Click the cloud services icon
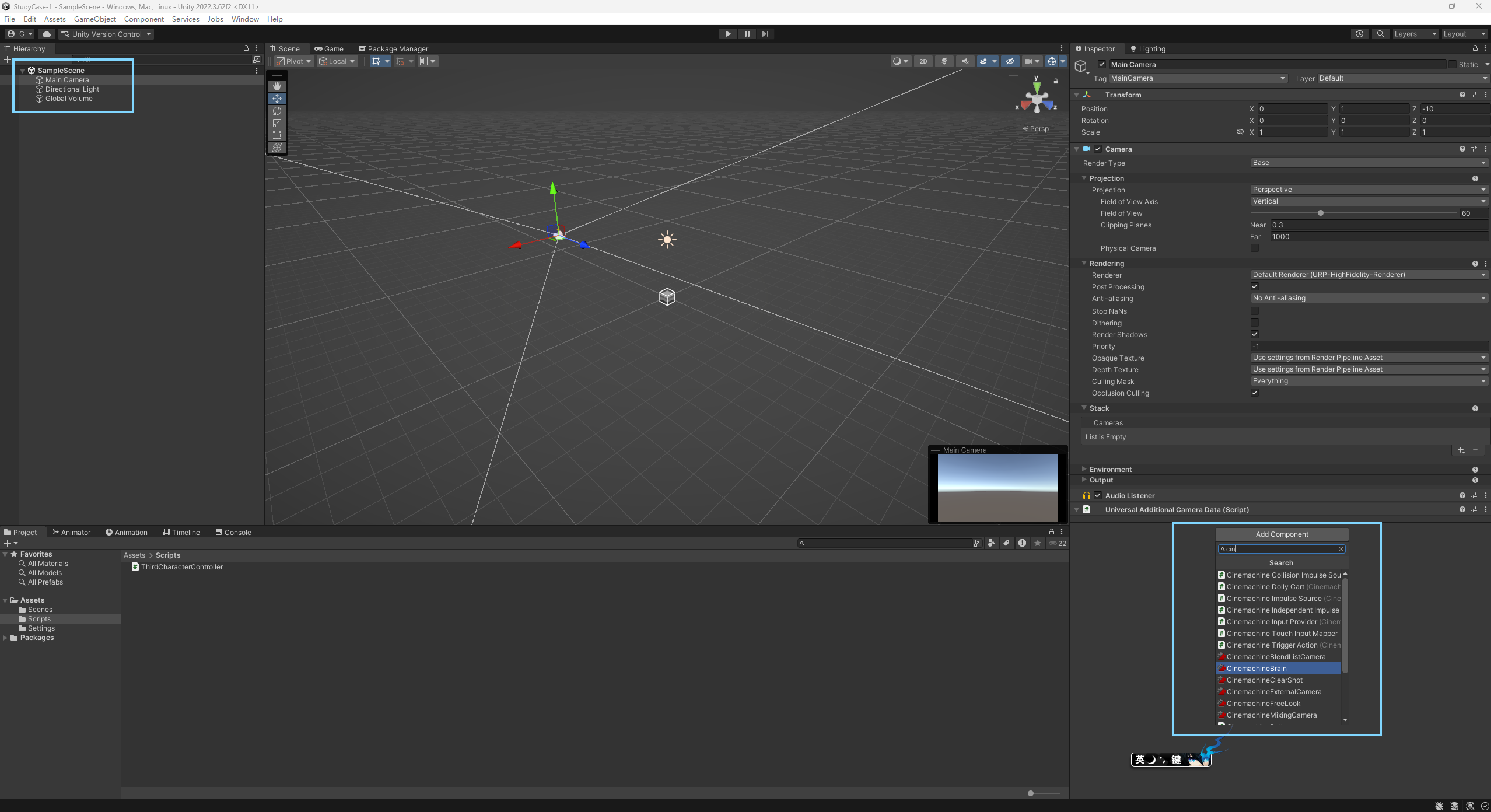1491x812 pixels. tap(47, 34)
